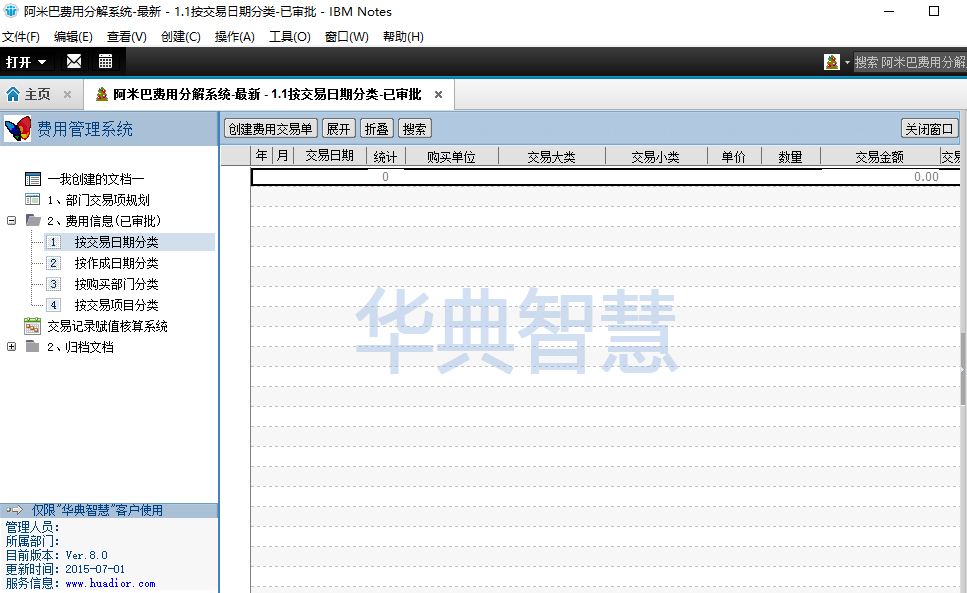Click the search 阿米巴费用分解 input field
967x593 pixels.
(x=910, y=62)
